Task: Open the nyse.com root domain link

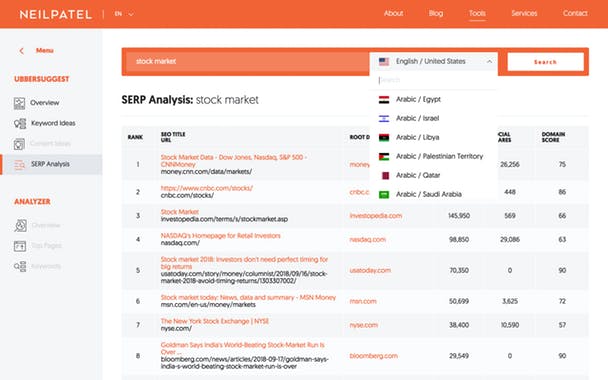Action: tap(363, 325)
